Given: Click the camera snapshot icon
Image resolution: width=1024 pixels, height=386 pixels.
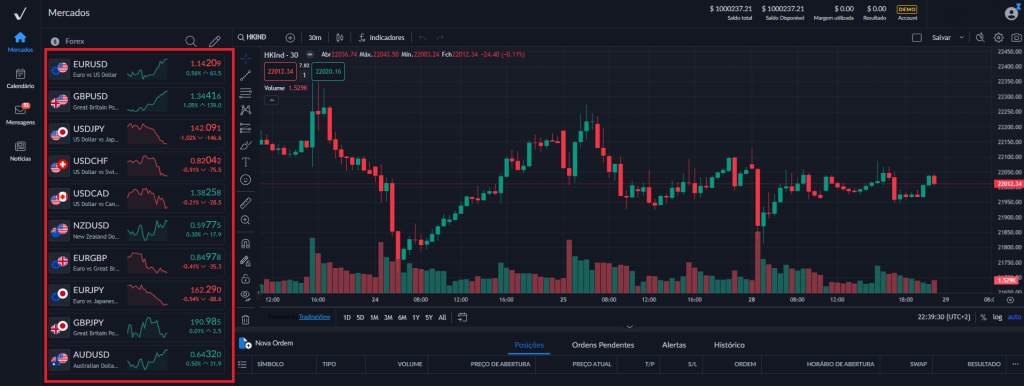Looking at the screenshot, I should (1015, 38).
